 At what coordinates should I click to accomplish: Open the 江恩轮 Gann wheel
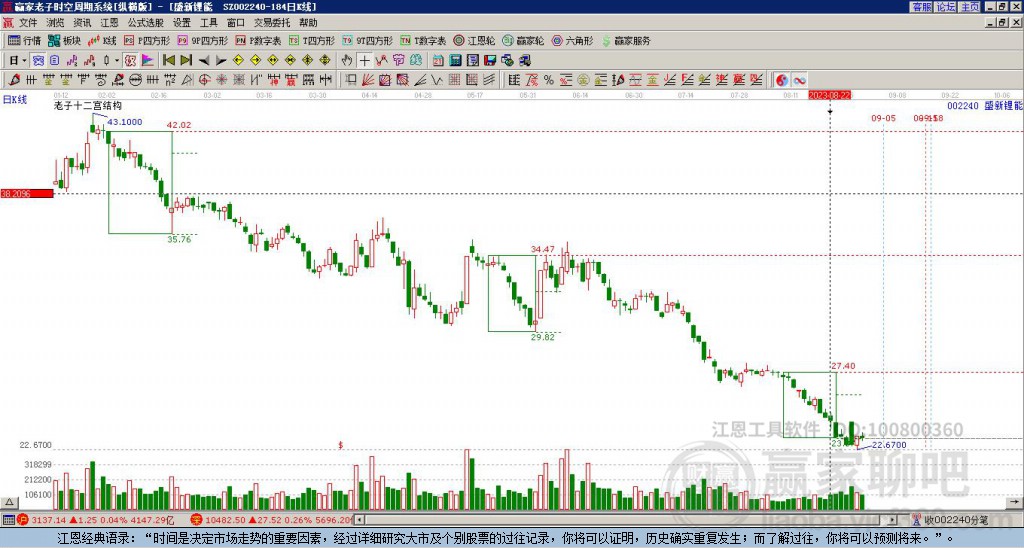pyautogui.click(x=474, y=40)
